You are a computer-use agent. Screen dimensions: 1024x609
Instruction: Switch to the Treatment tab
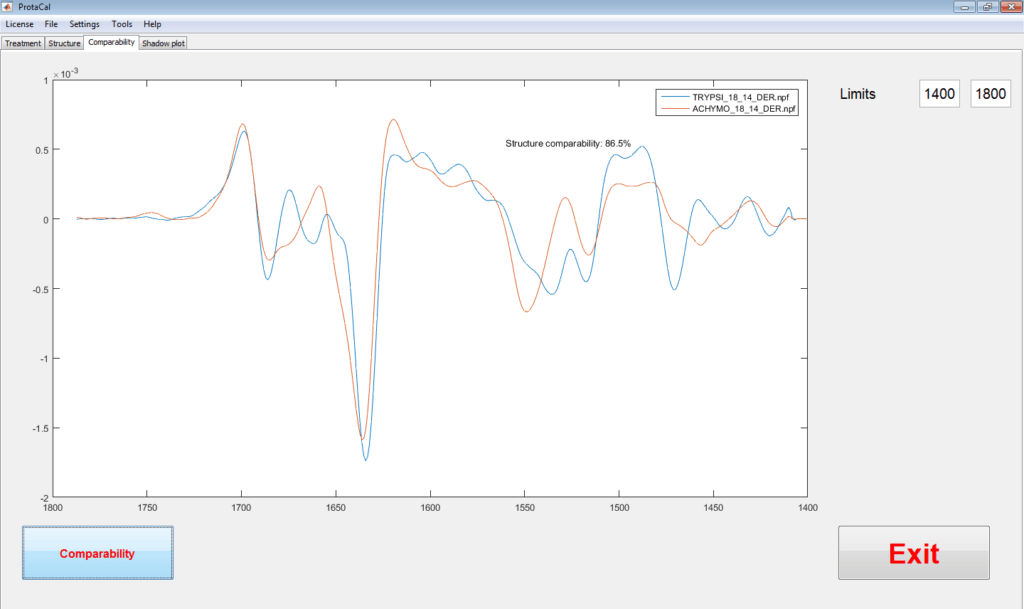tap(23, 43)
